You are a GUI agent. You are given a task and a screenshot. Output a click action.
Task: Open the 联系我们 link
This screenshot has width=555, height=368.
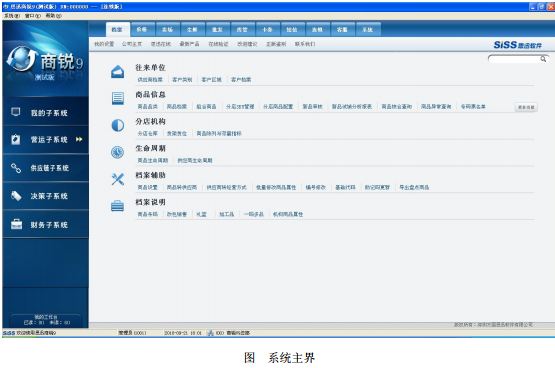[305, 44]
